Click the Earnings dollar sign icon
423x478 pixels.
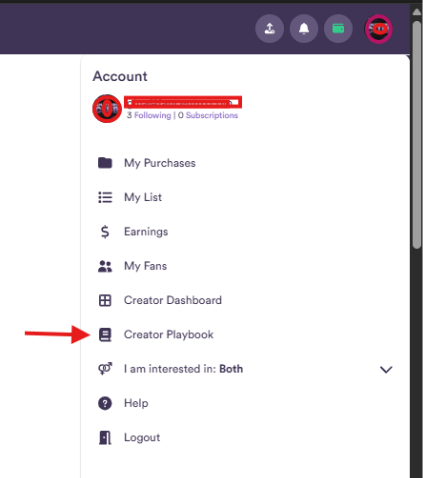pos(105,232)
